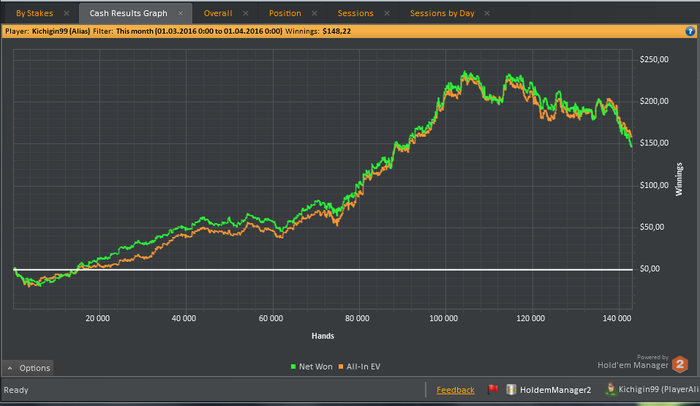Viewport: 700px width, 406px height.
Task: Close the By Stakes tab
Action: pyautogui.click(x=65, y=14)
